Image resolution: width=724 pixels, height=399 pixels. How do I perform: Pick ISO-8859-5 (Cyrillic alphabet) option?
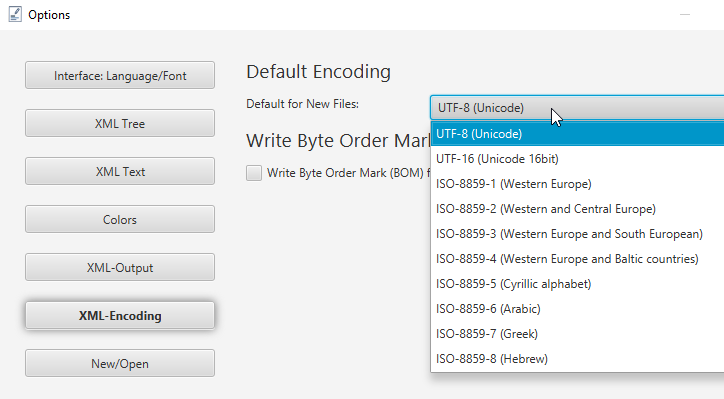click(577, 284)
